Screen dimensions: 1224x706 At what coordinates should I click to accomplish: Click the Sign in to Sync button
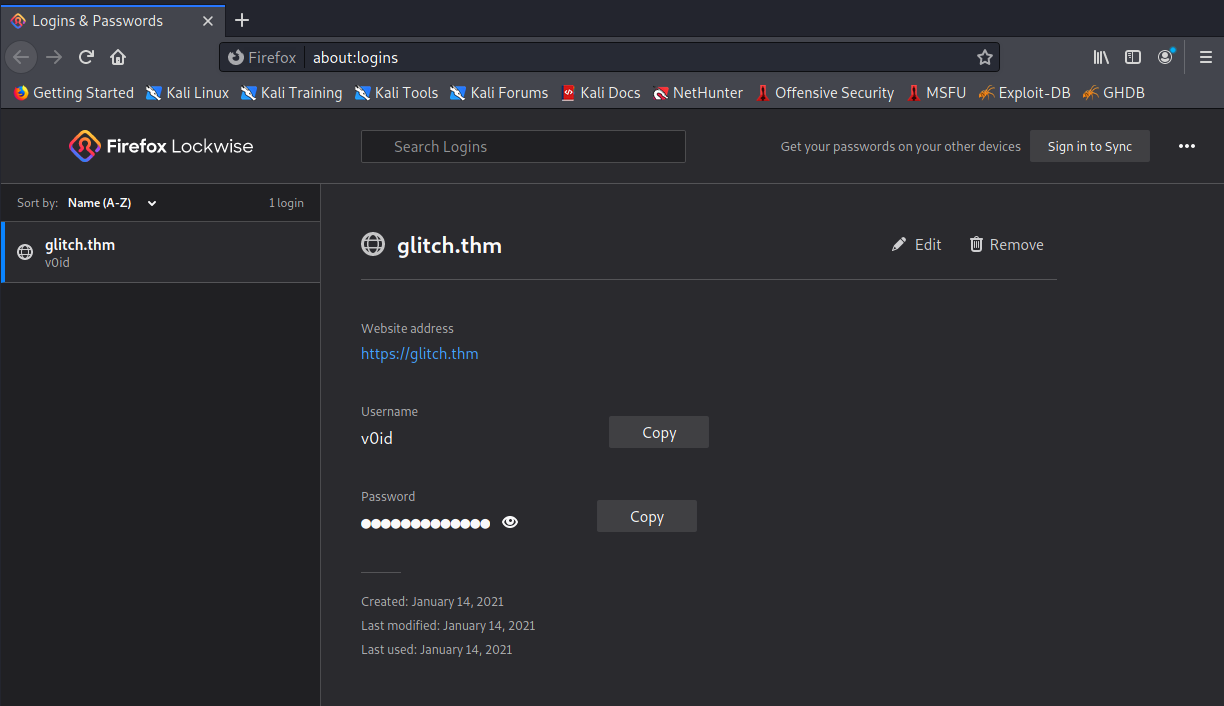tap(1090, 146)
